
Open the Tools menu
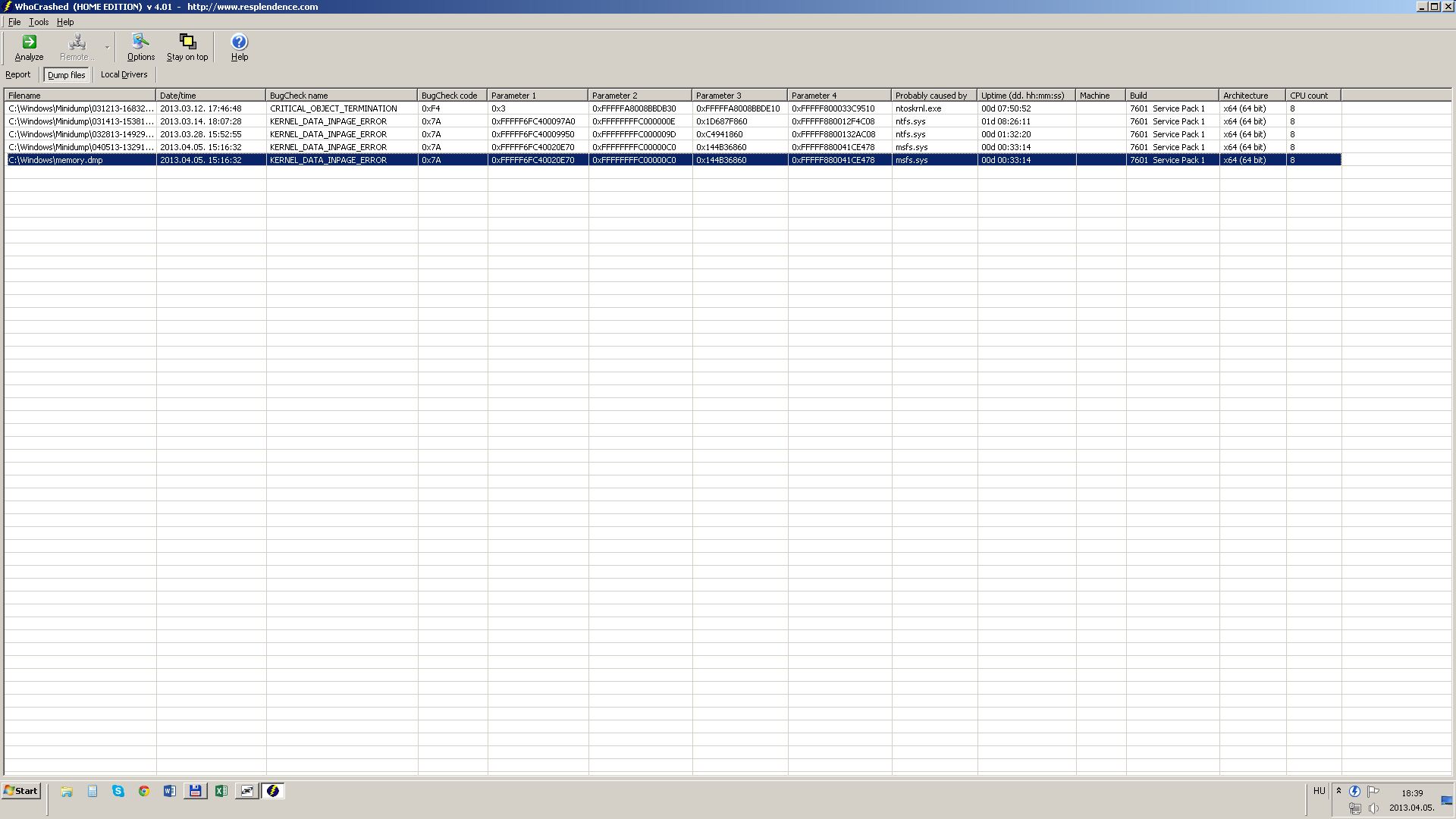point(39,22)
